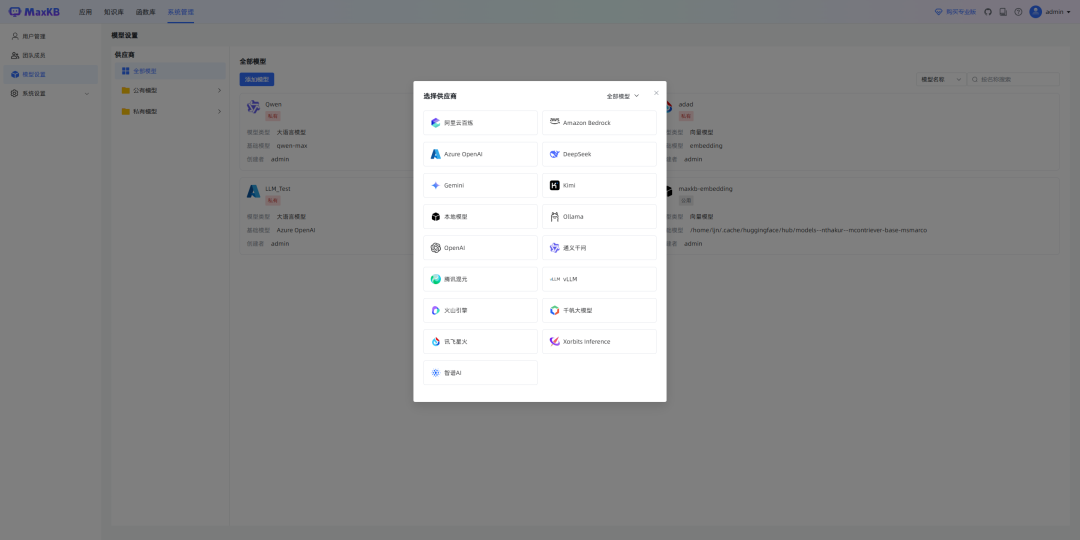This screenshot has width=1080, height=540.
Task: Close the 选择供应商 dialog
Action: (x=656, y=93)
